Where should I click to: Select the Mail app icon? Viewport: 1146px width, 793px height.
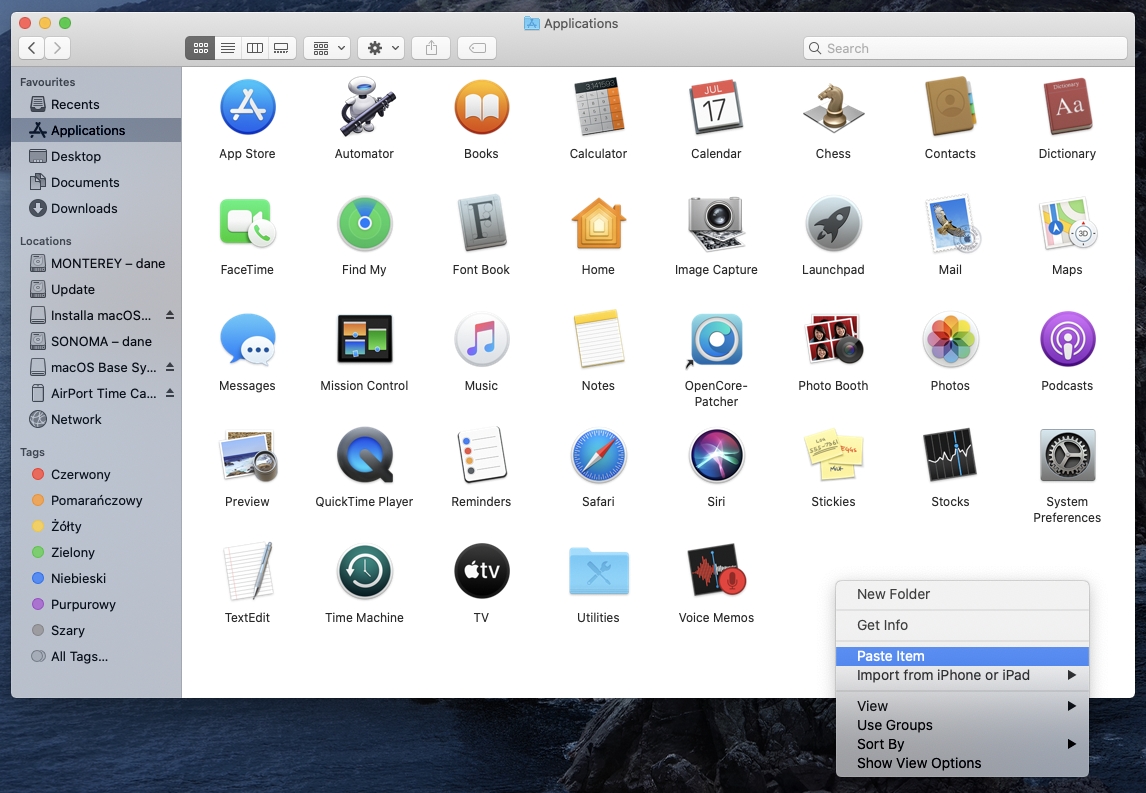[952, 223]
